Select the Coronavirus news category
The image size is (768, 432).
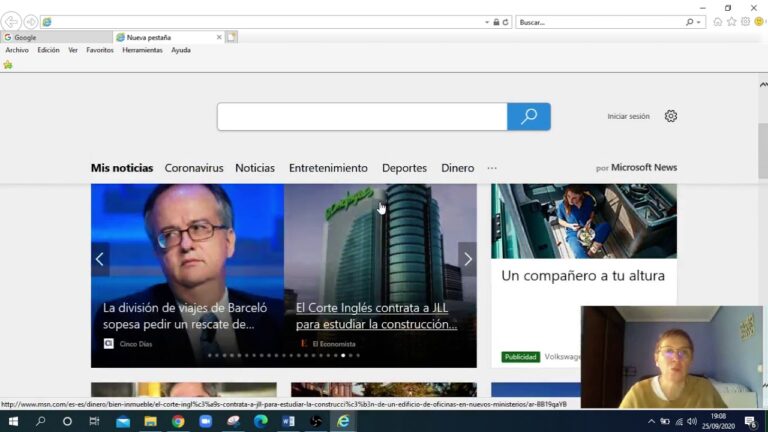coord(194,168)
